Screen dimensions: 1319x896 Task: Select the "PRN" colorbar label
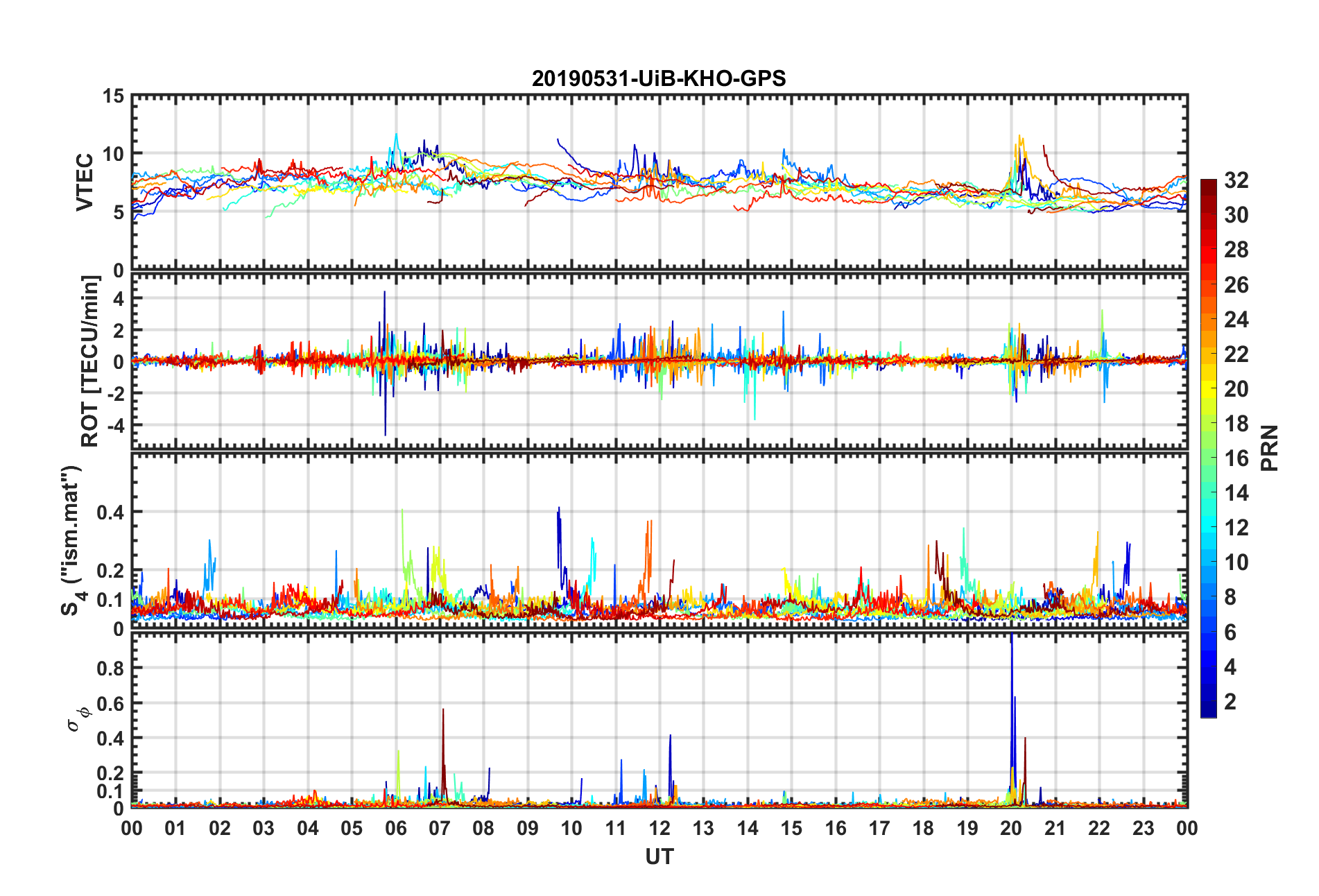(1270, 448)
